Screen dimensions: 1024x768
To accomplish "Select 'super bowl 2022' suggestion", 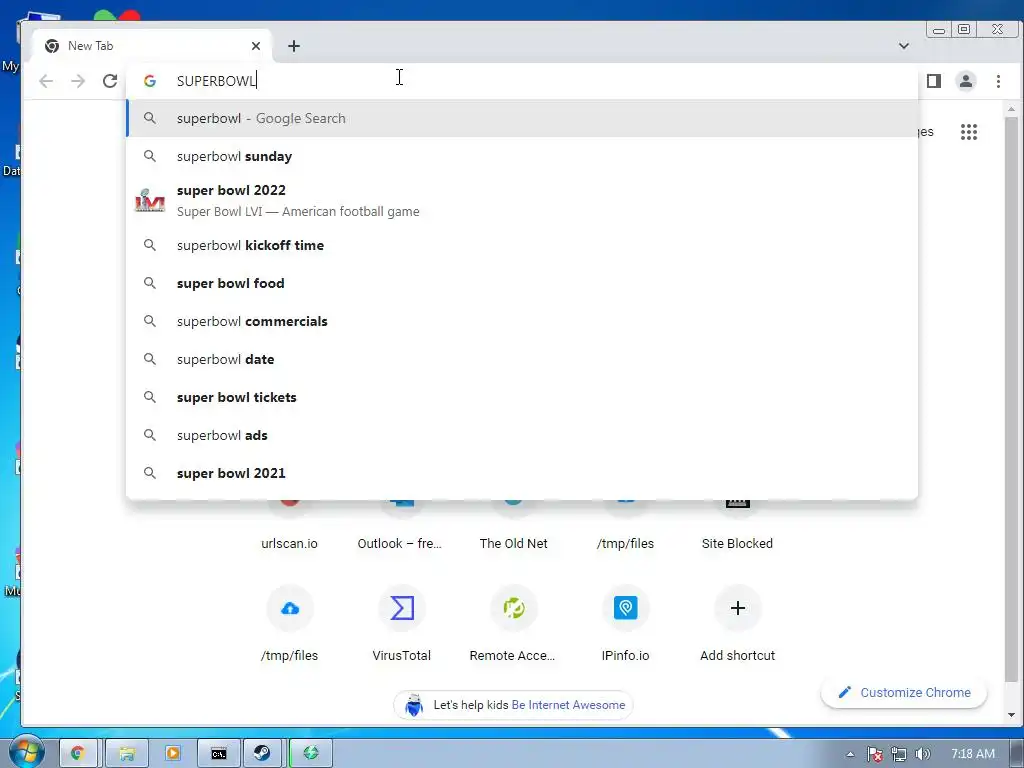I will 522,200.
